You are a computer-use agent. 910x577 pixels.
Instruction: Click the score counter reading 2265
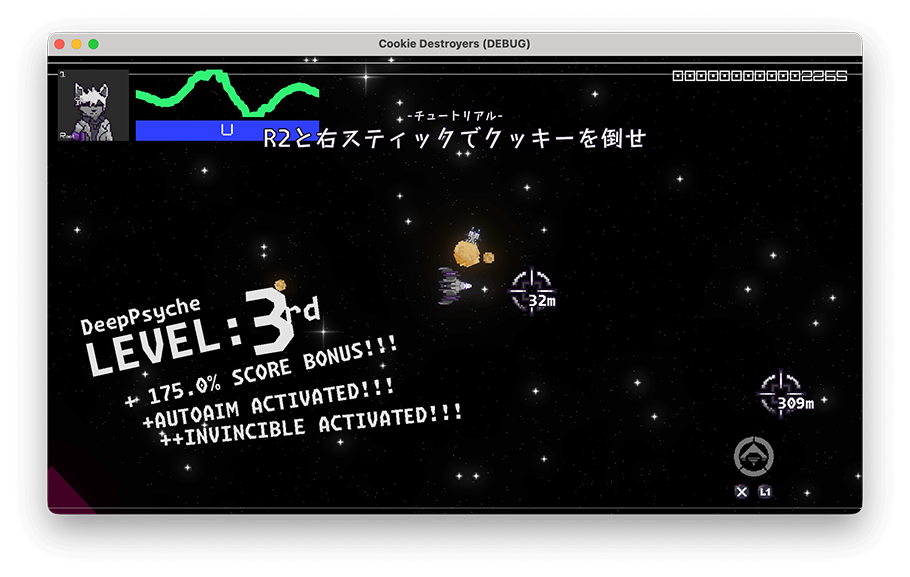coord(759,76)
